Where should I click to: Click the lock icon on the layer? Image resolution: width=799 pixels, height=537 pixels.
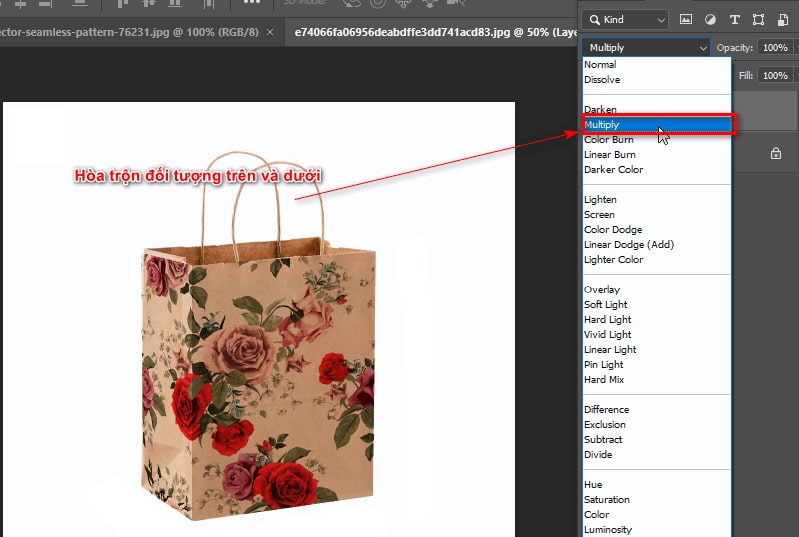pos(776,153)
